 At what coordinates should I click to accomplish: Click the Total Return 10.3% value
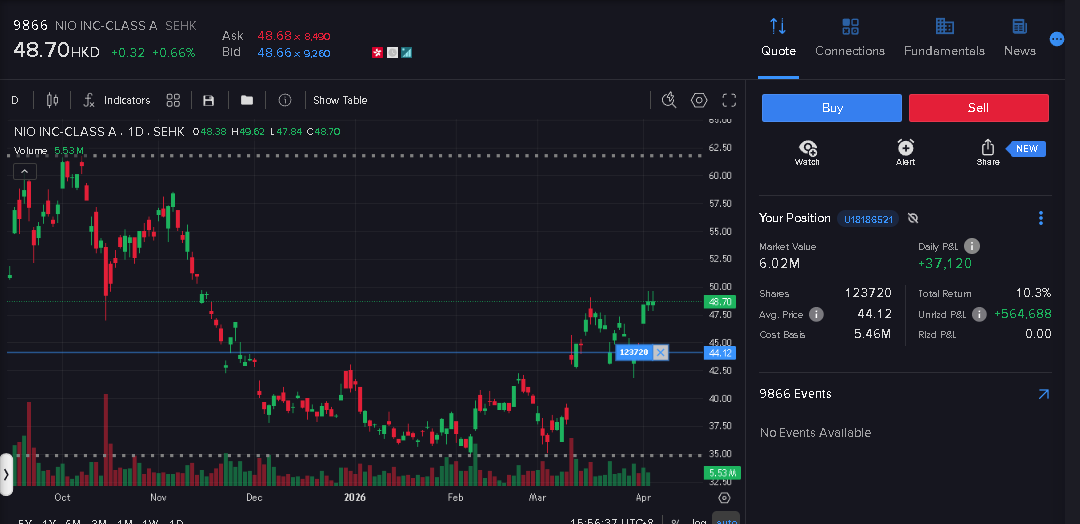coord(1034,293)
